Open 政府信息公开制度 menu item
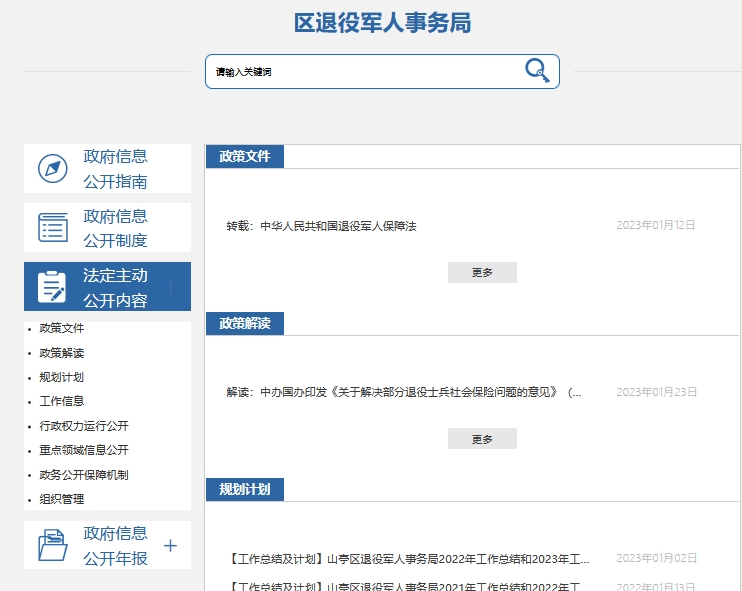The height and width of the screenshot is (591, 742). tap(107, 228)
